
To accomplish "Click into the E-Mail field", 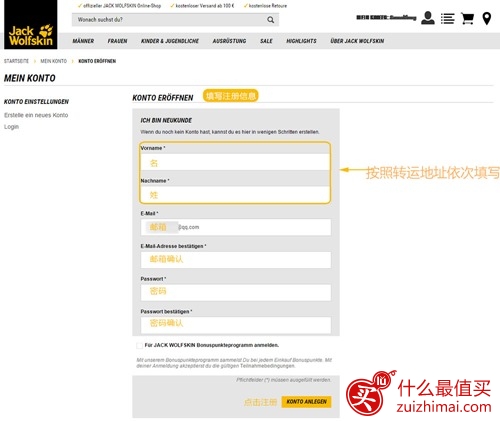I will (x=236, y=227).
